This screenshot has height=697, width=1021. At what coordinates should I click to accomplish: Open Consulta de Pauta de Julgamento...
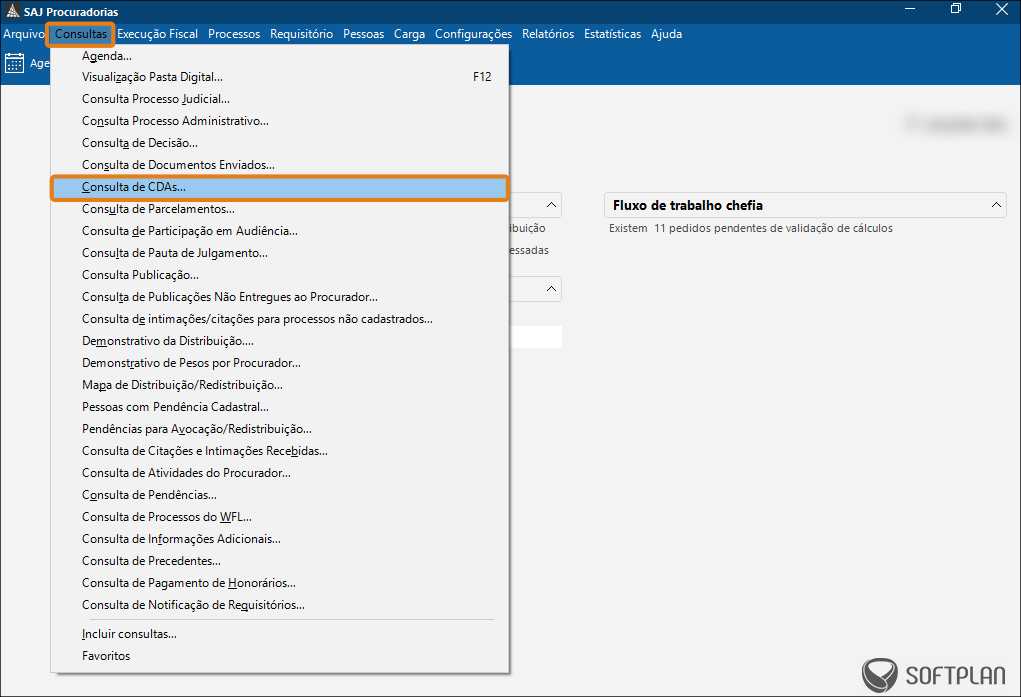tap(280, 253)
